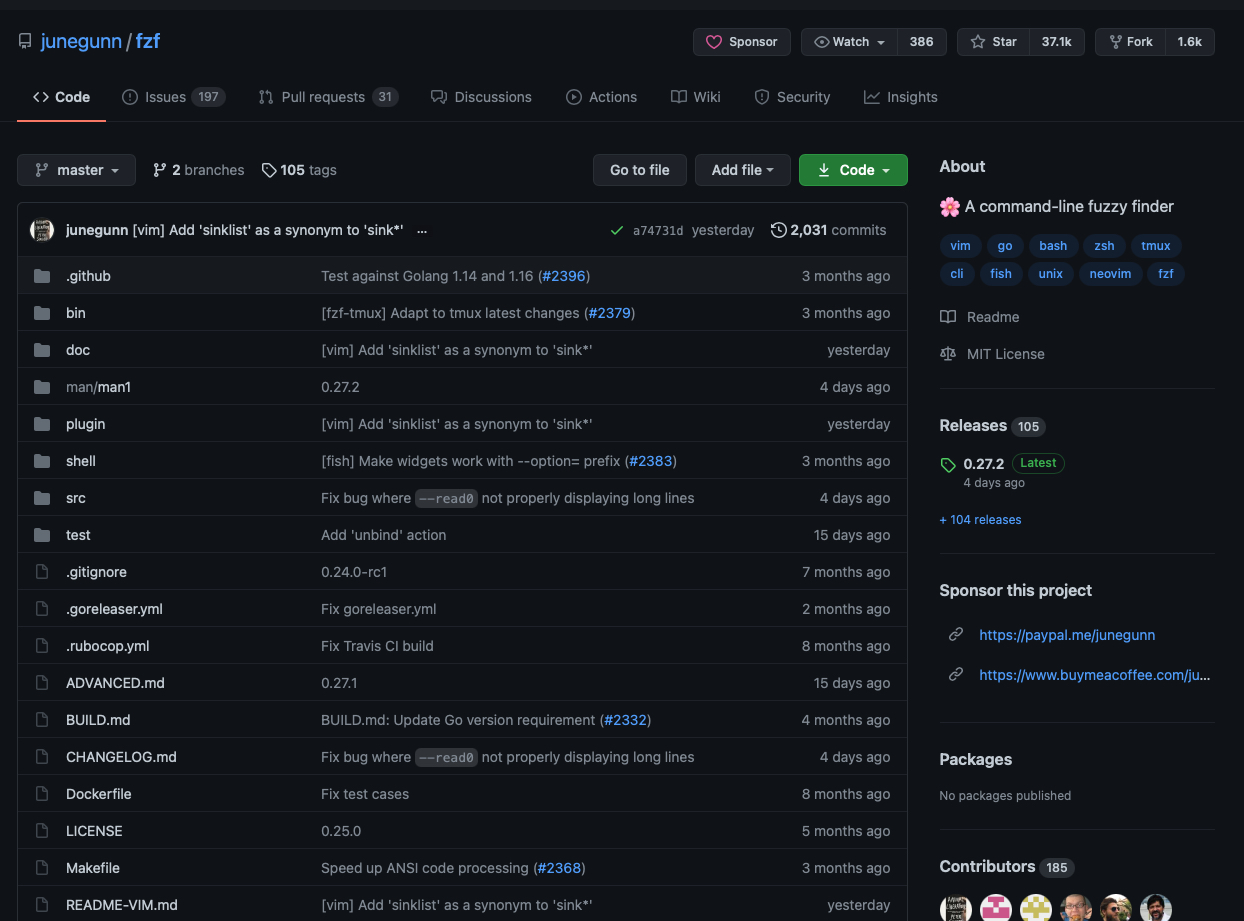
Task: Open the .github folder
Action: (x=88, y=276)
